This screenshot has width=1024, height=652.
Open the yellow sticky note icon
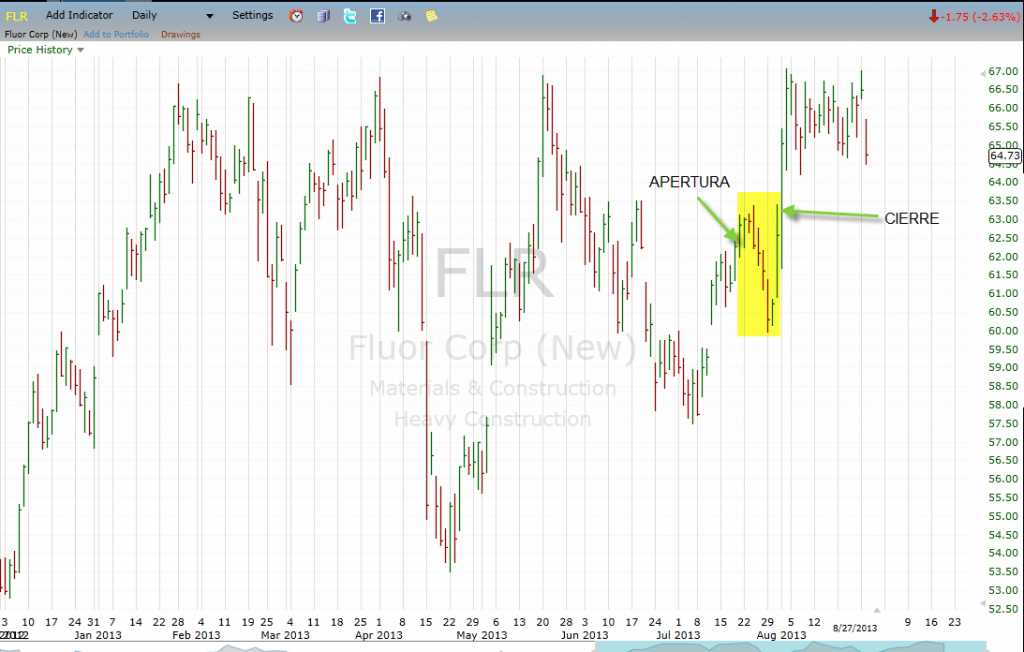click(431, 16)
